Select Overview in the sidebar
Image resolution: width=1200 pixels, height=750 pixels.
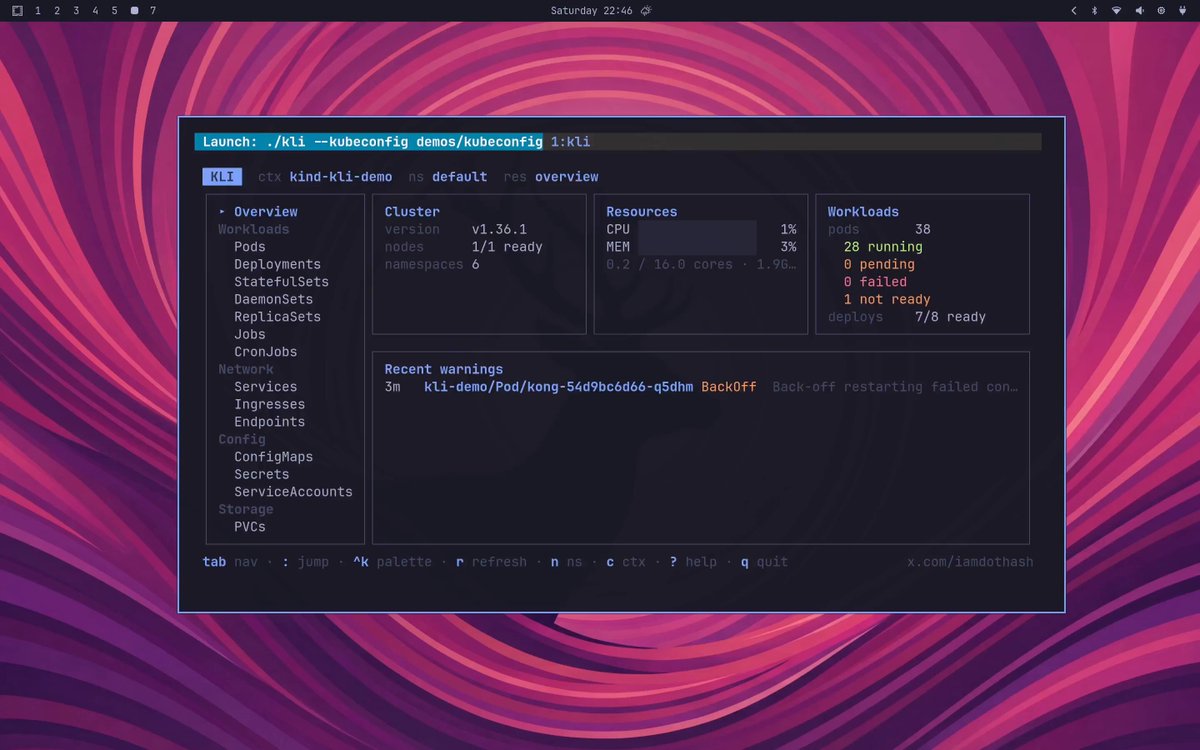[266, 212]
